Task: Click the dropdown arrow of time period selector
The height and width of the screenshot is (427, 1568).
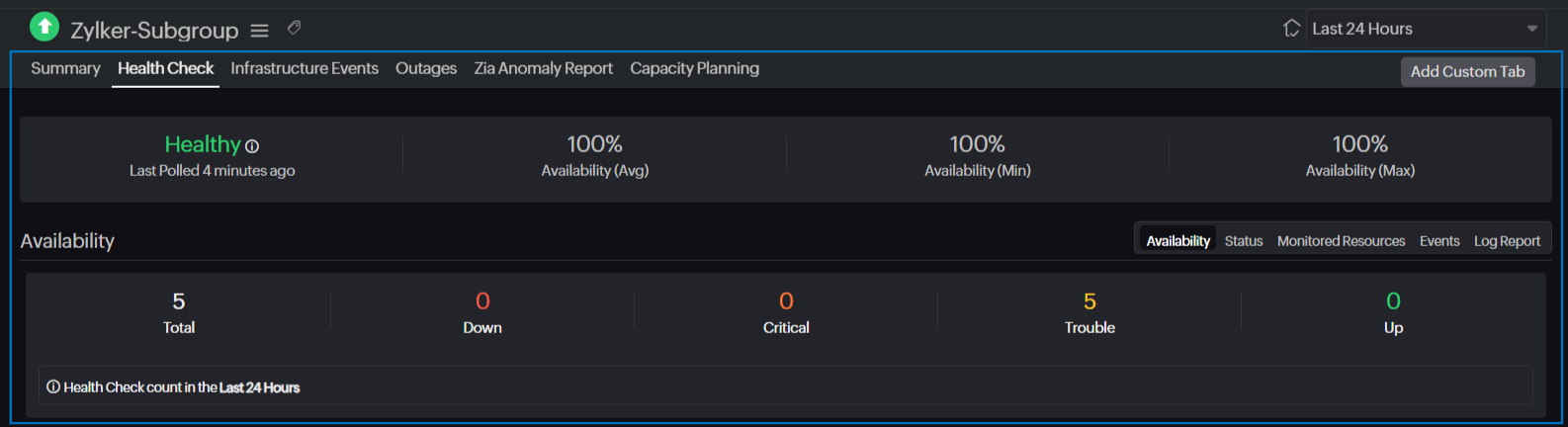Action: tap(1531, 29)
